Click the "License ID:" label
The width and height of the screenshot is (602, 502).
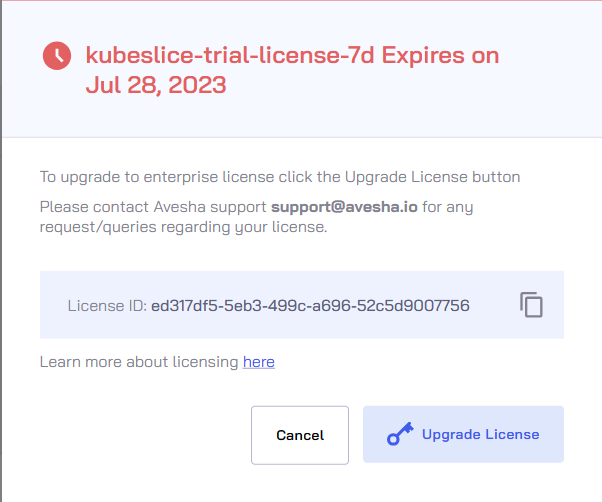click(107, 306)
